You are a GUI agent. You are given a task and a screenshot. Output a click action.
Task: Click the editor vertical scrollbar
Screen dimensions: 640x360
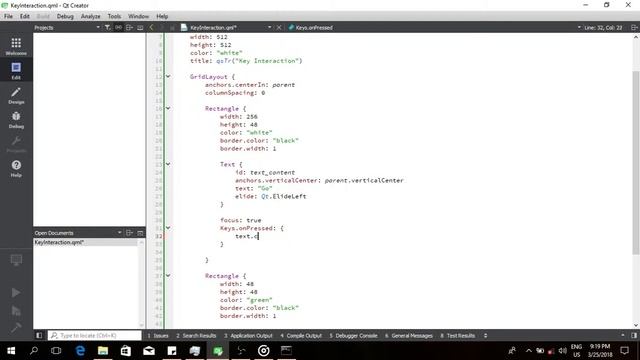click(636, 162)
